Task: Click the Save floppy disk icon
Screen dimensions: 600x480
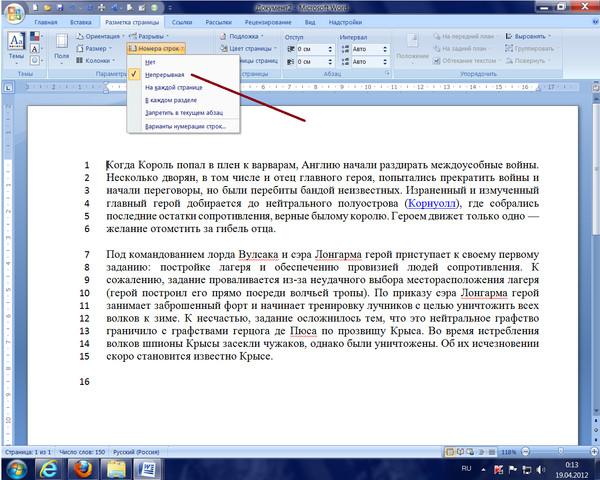Action: 60,7
